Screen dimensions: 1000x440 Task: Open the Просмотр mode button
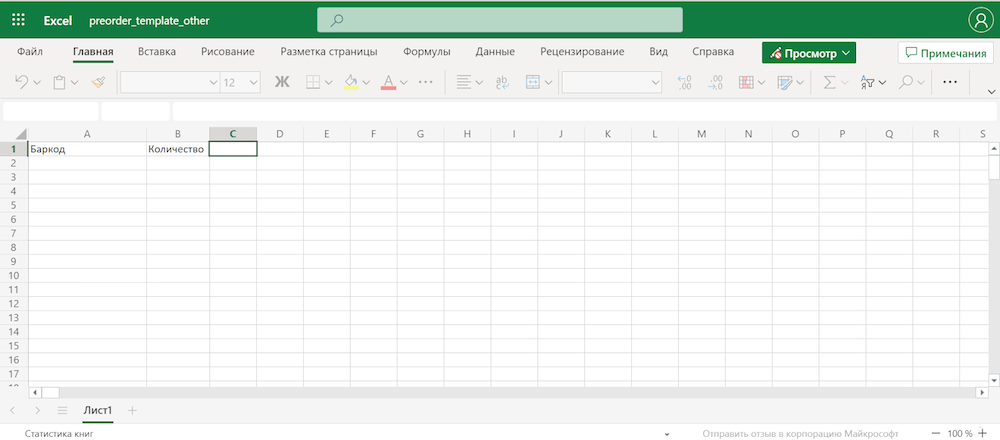809,53
